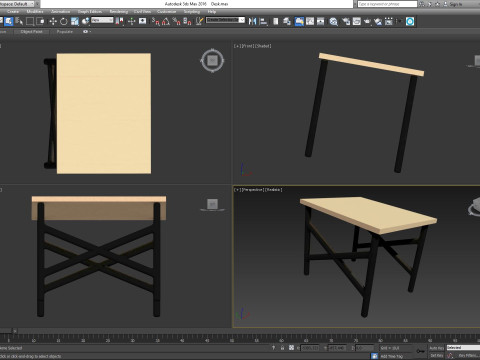Image resolution: width=480 pixels, height=360 pixels.
Task: Open reference coordinate system dropdown
Action: pos(102,20)
